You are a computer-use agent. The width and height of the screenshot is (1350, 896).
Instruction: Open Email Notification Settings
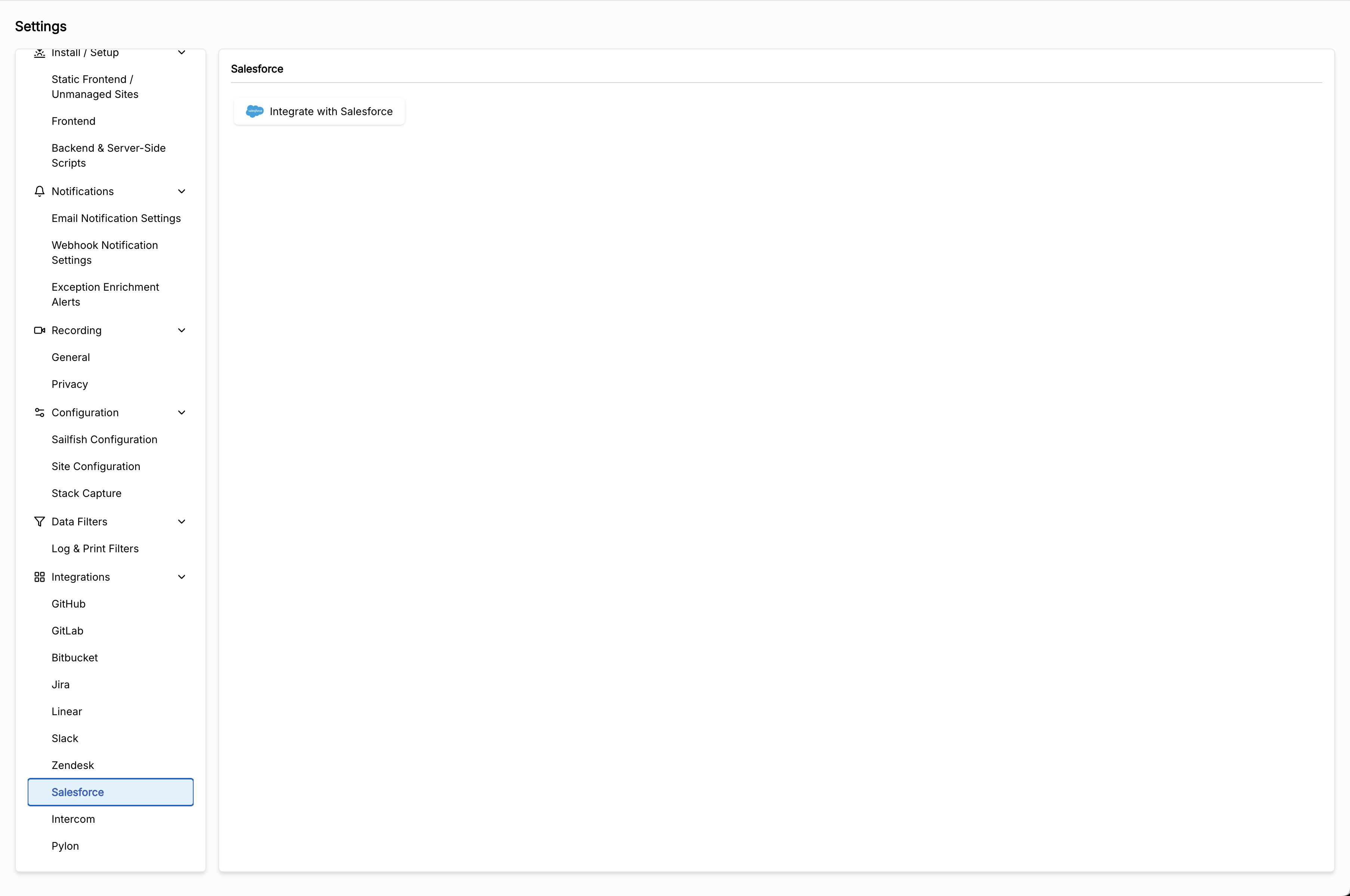[110, 218]
